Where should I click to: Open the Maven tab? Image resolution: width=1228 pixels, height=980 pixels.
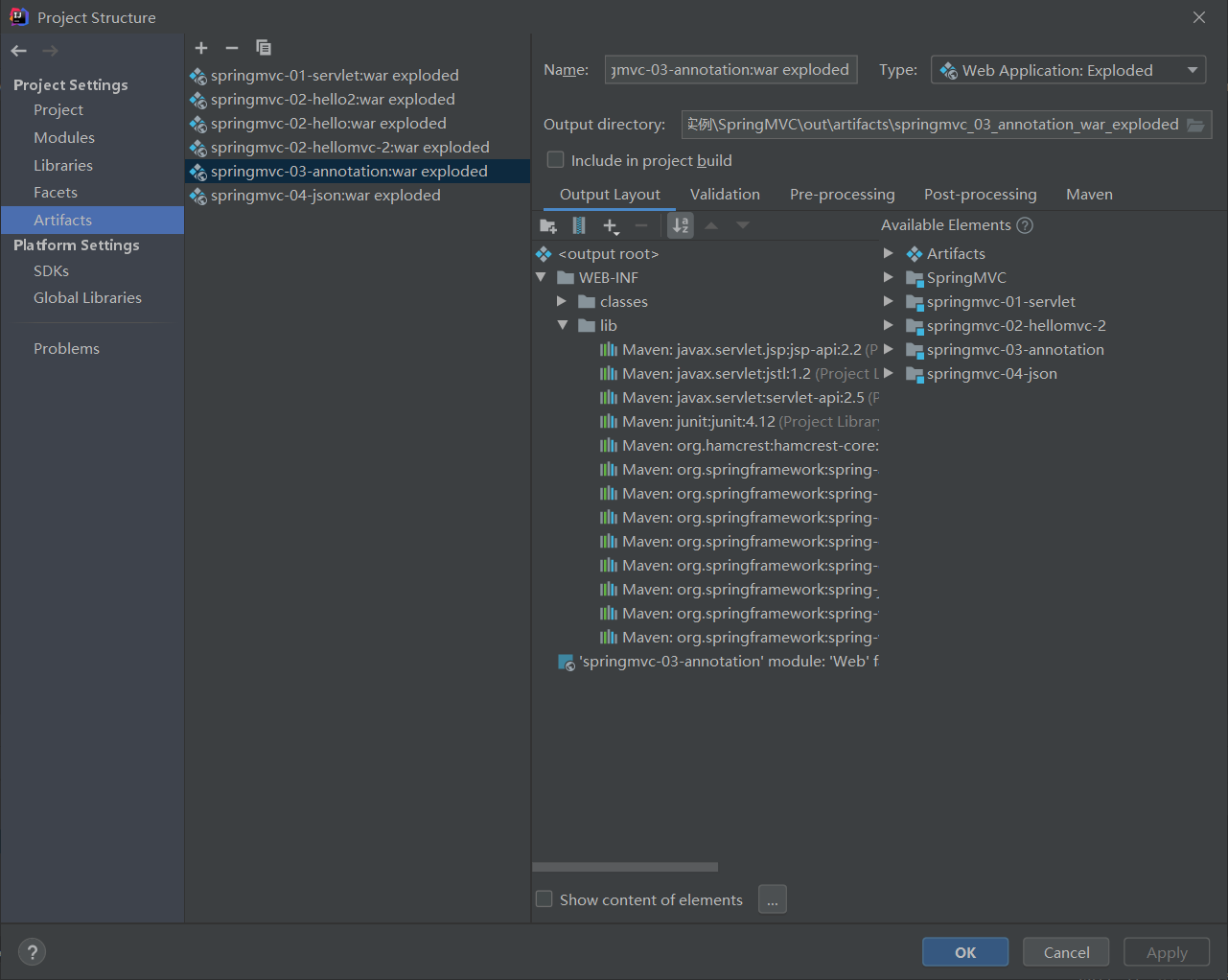[1089, 194]
